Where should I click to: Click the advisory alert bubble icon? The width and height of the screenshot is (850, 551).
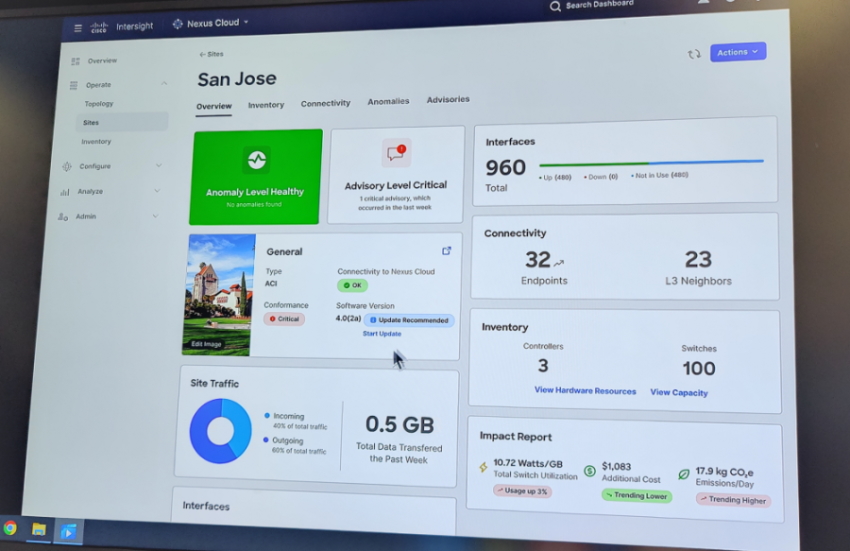tap(396, 153)
